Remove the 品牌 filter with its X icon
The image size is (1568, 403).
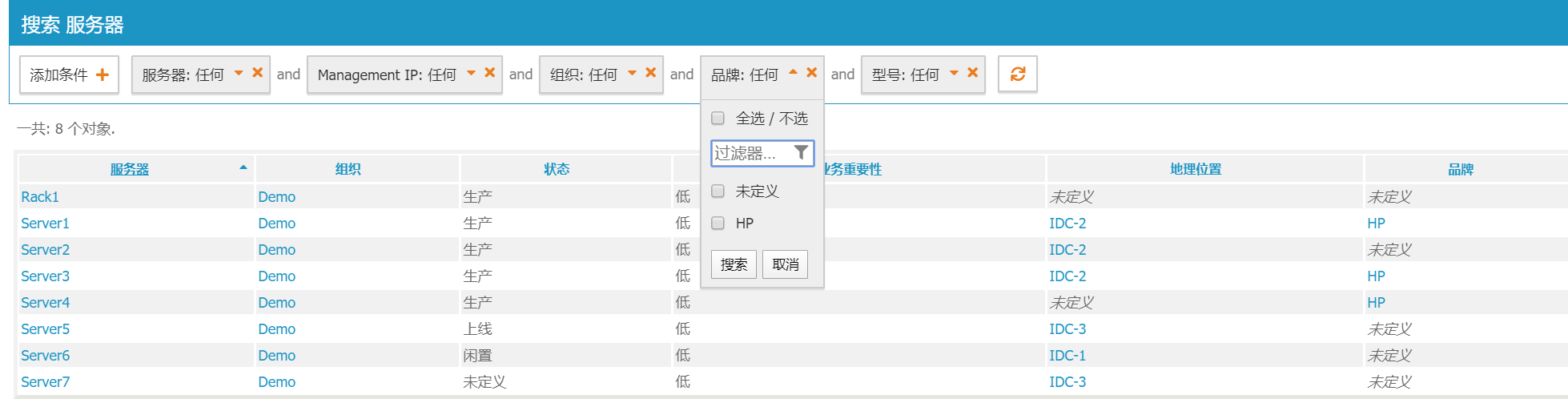[x=811, y=72]
